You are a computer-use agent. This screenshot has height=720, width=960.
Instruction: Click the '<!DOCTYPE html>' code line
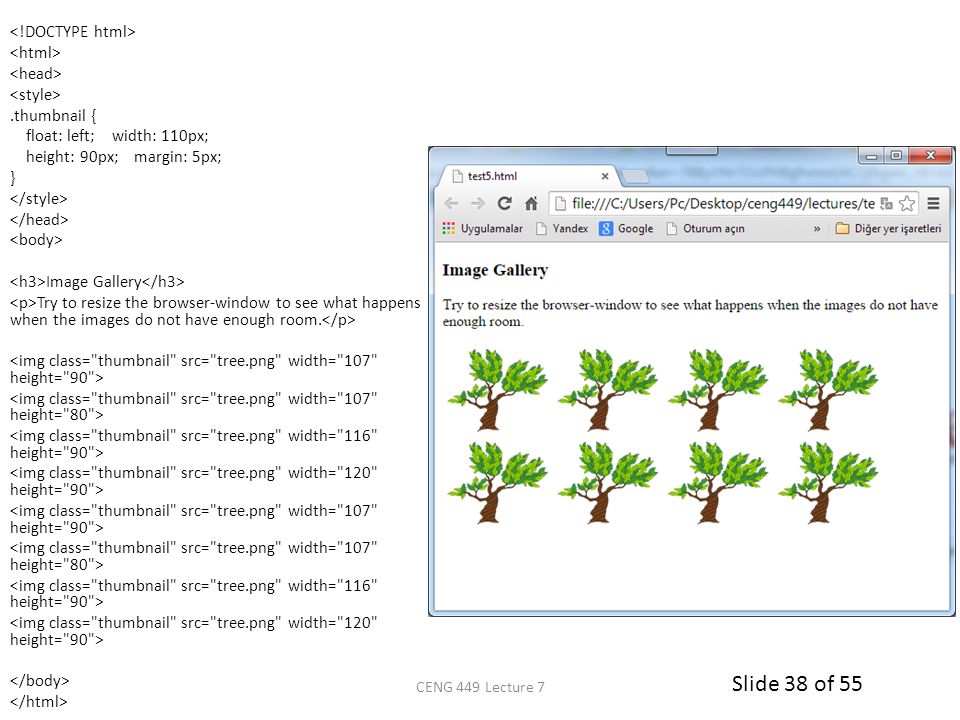72,31
